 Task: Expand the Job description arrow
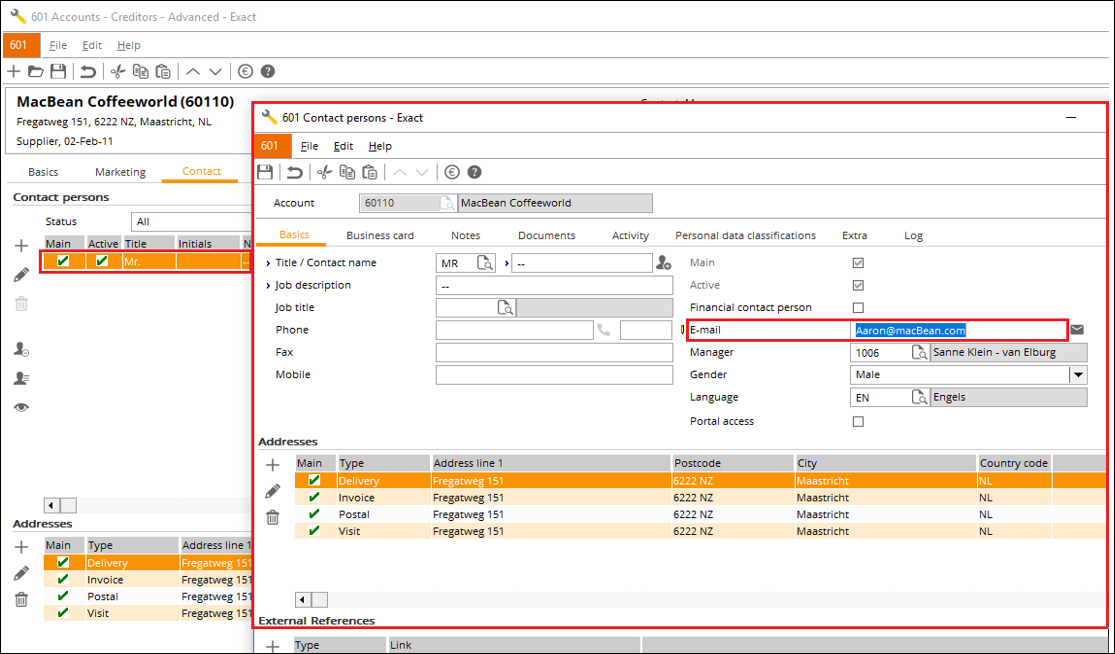coord(268,286)
